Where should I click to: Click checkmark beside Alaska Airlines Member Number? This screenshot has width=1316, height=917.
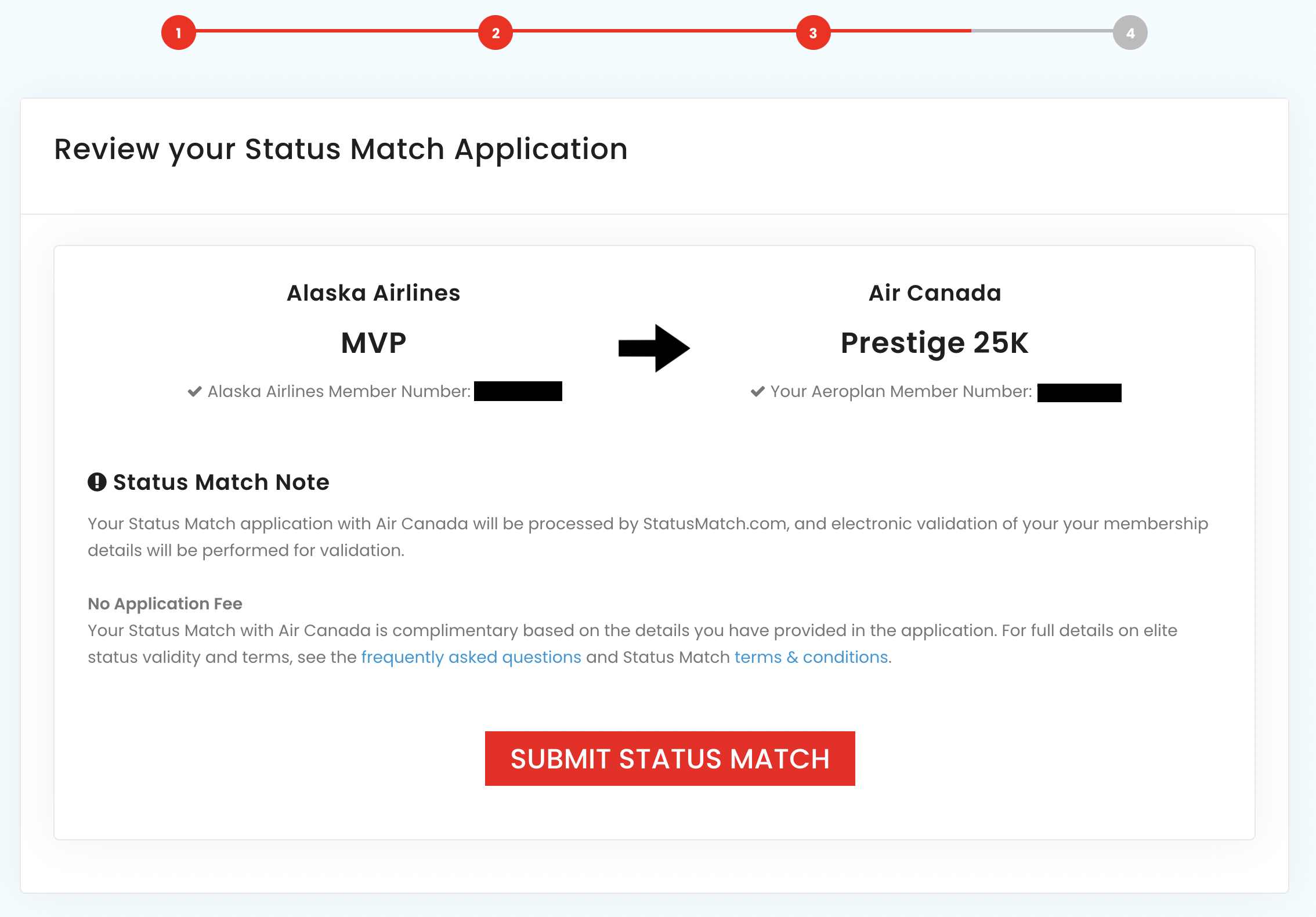point(195,392)
